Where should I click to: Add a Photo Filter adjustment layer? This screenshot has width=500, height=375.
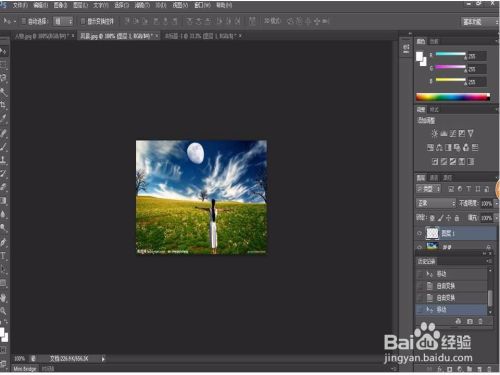coord(457,148)
